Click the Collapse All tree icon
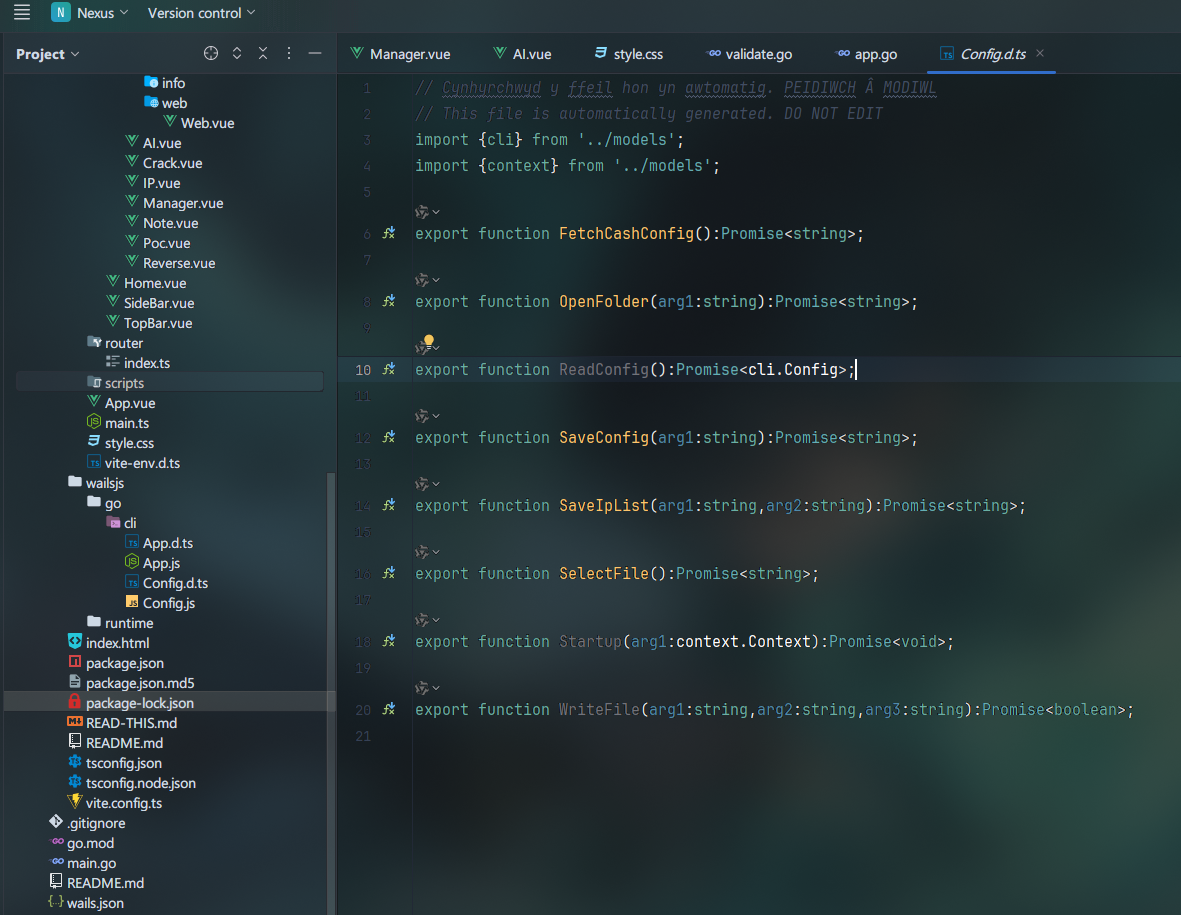1181x915 pixels. coord(263,53)
